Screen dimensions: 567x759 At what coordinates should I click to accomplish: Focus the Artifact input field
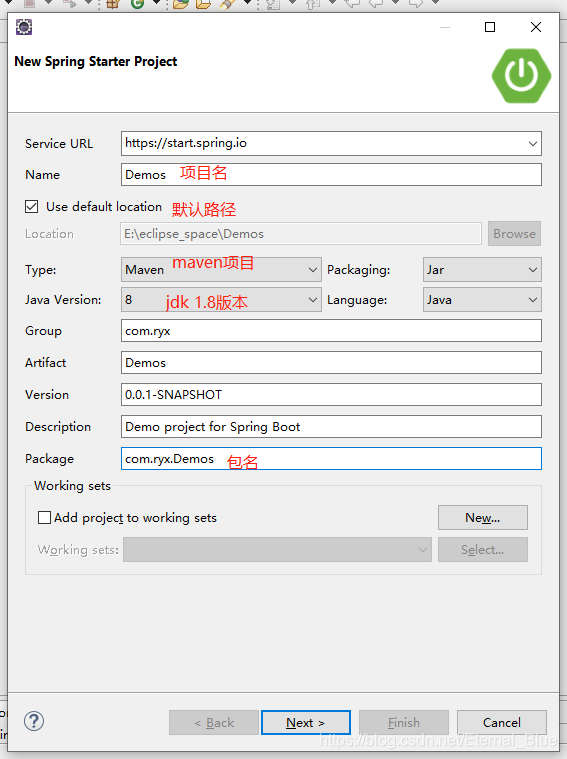coord(331,363)
